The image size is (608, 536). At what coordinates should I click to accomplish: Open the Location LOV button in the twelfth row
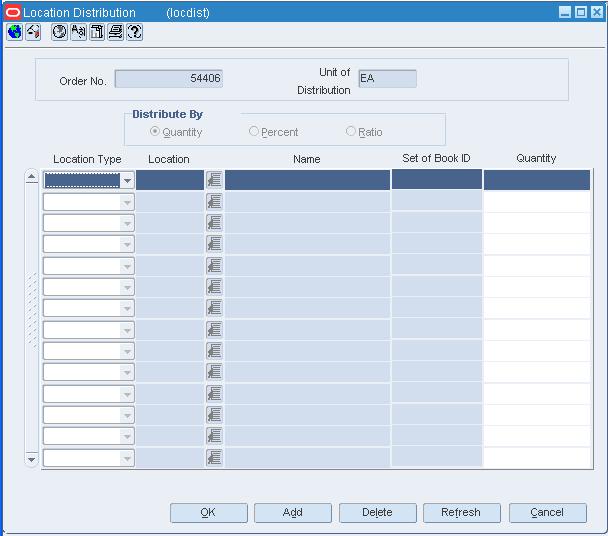[214, 415]
